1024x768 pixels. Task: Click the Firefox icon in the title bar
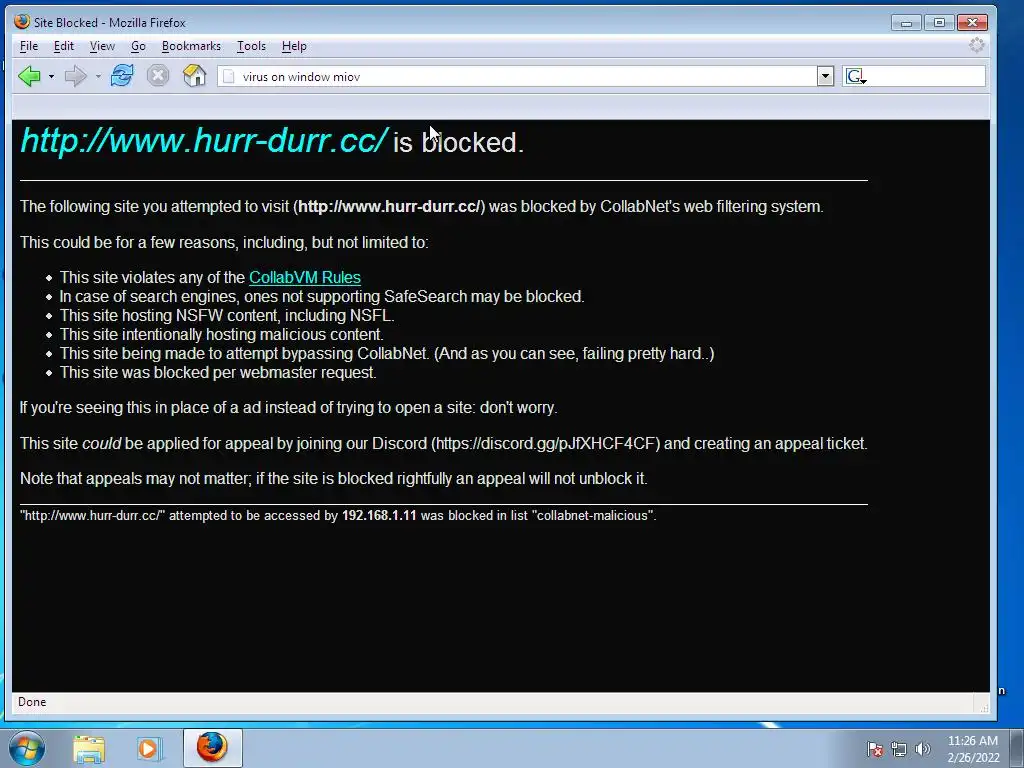[22, 22]
